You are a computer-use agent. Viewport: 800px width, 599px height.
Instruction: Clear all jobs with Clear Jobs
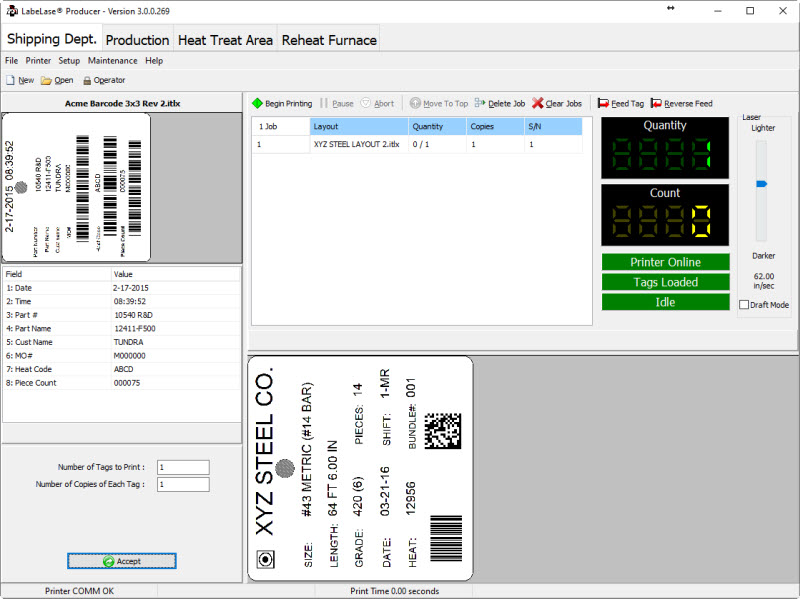pos(557,104)
